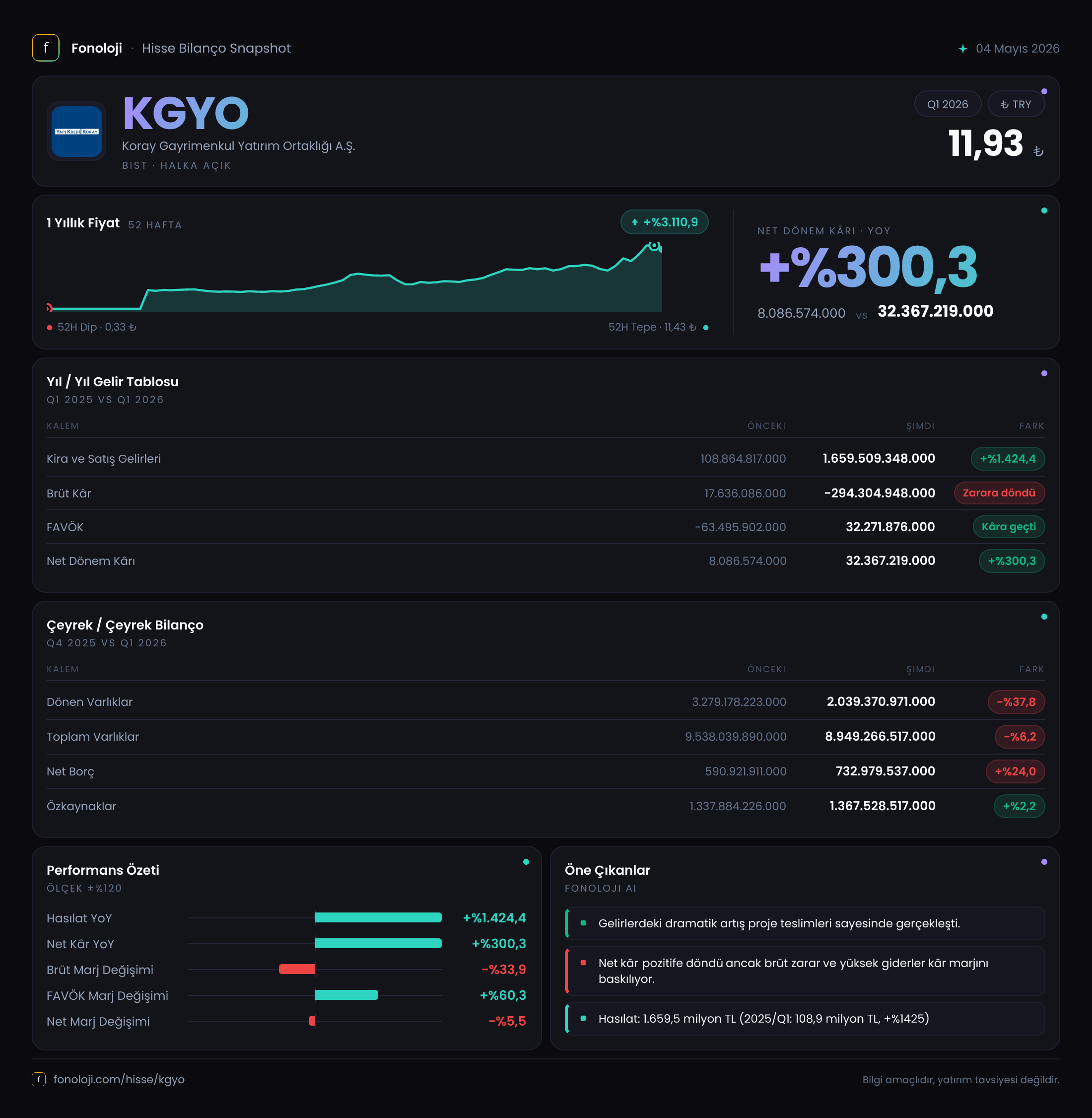The image size is (1092, 1118).
Task: Click the value -294.304.948.000
Action: (879, 493)
